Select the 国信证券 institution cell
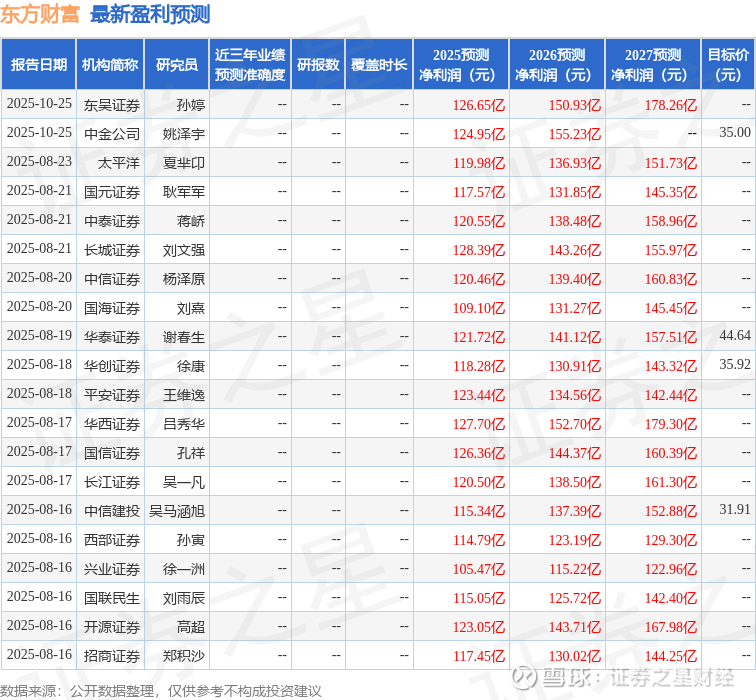This screenshot has width=756, height=700. [x=112, y=453]
